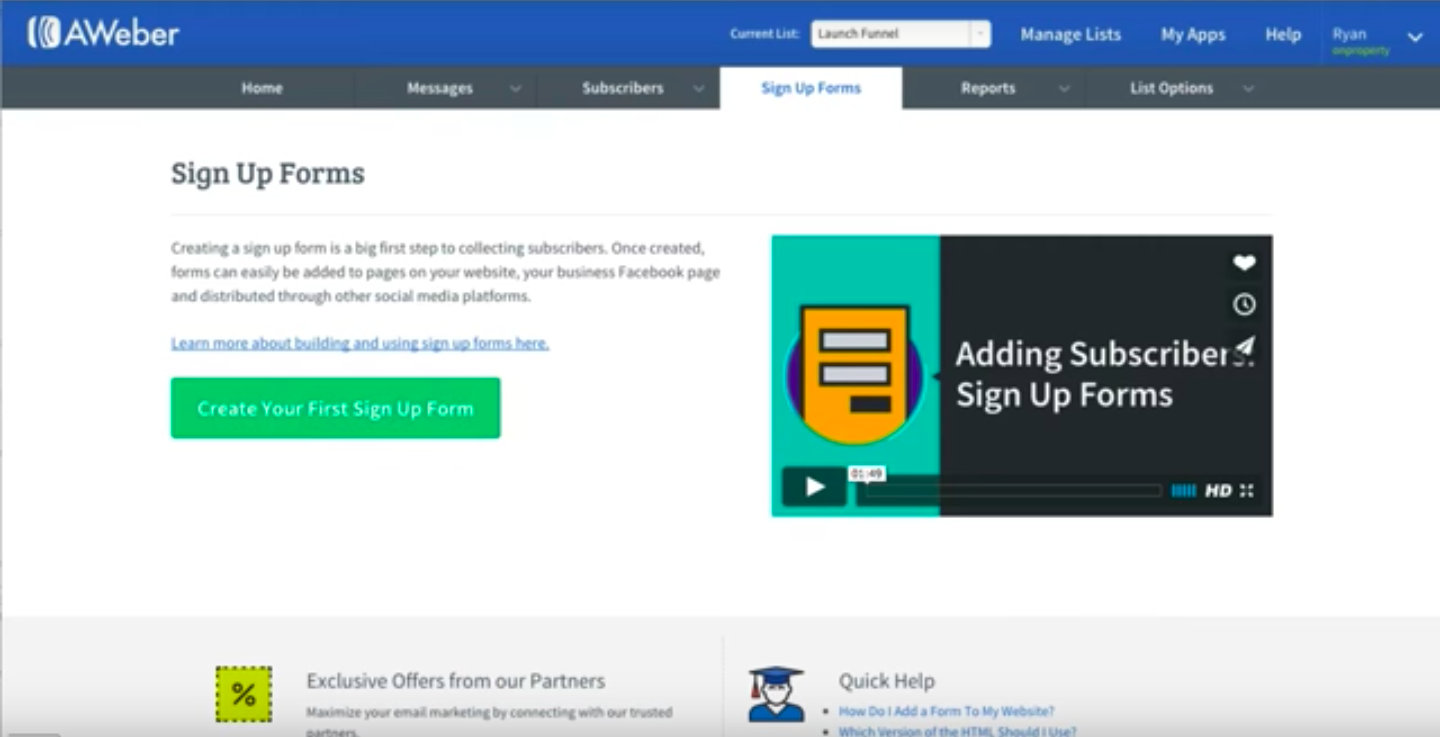Screen dimensions: 1440x737
Task: Click the Quick Help heading
Action: (887, 681)
